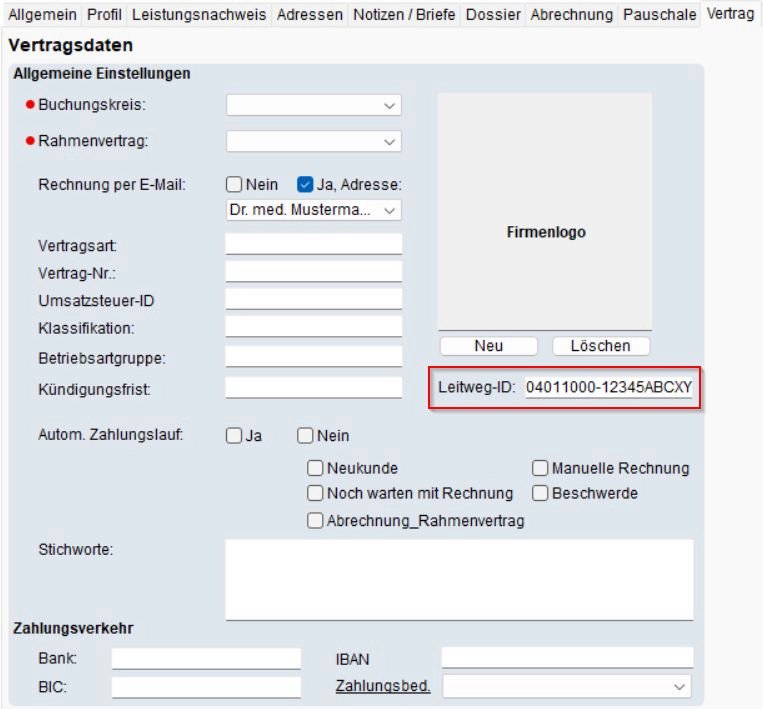763x709 pixels.
Task: Enable the Manuelle Rechnung checkbox
Action: [x=540, y=468]
